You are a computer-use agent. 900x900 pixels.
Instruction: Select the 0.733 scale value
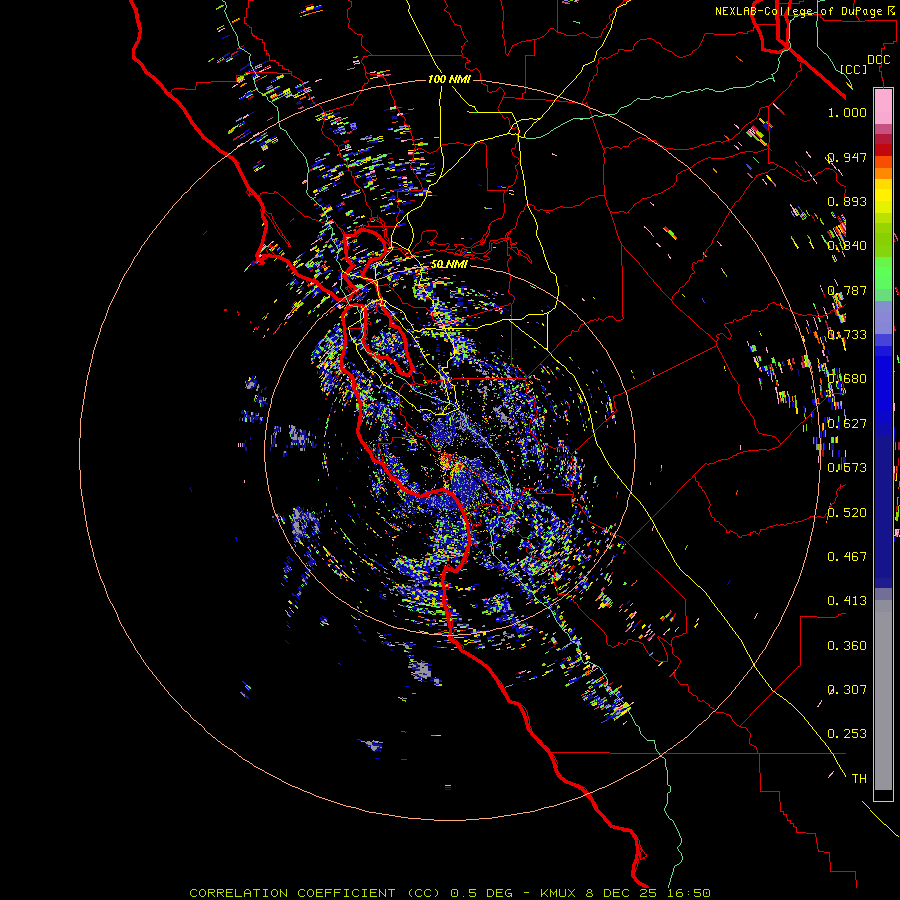(x=847, y=335)
